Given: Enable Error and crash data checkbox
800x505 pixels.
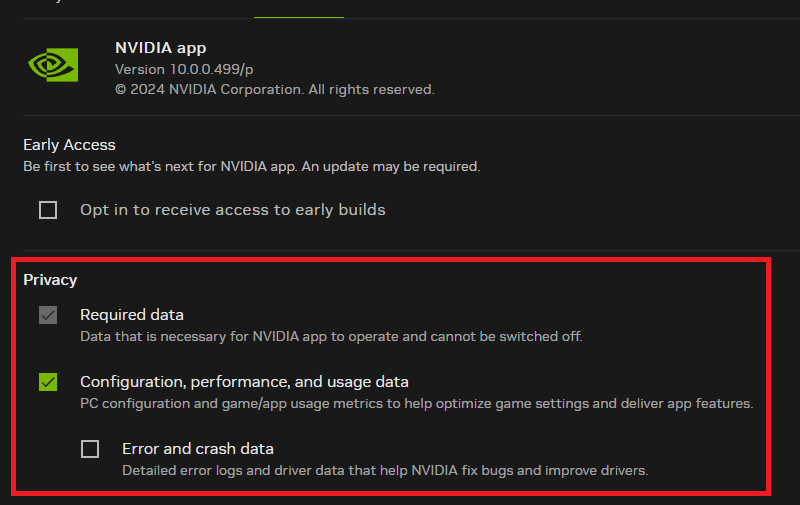Looking at the screenshot, I should pos(90,449).
